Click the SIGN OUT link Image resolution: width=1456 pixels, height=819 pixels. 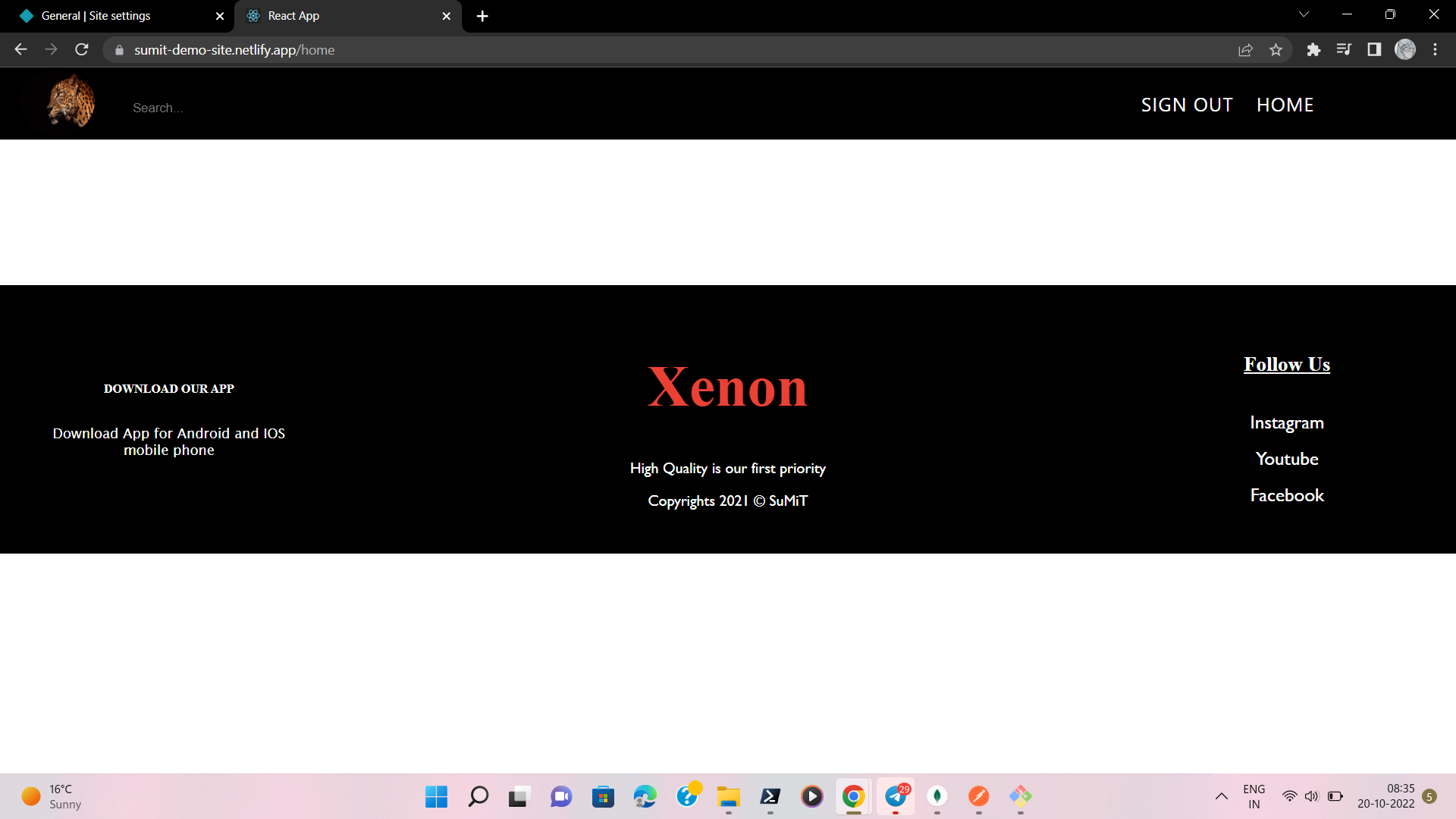pos(1186,105)
